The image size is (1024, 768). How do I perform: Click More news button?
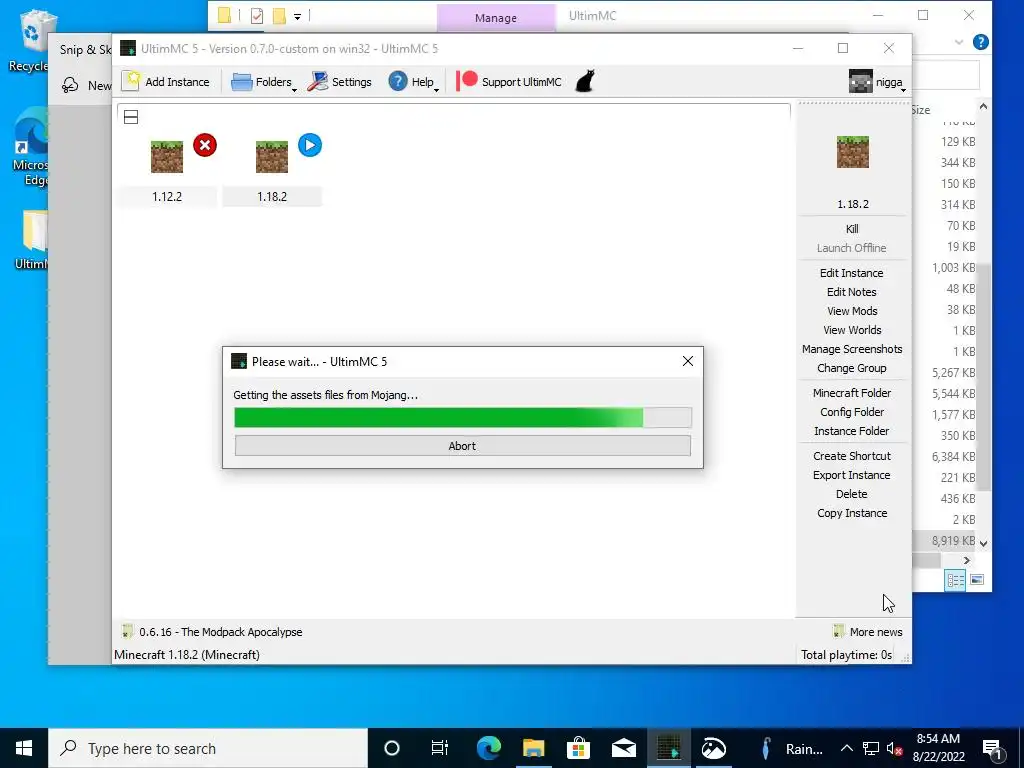tap(868, 632)
